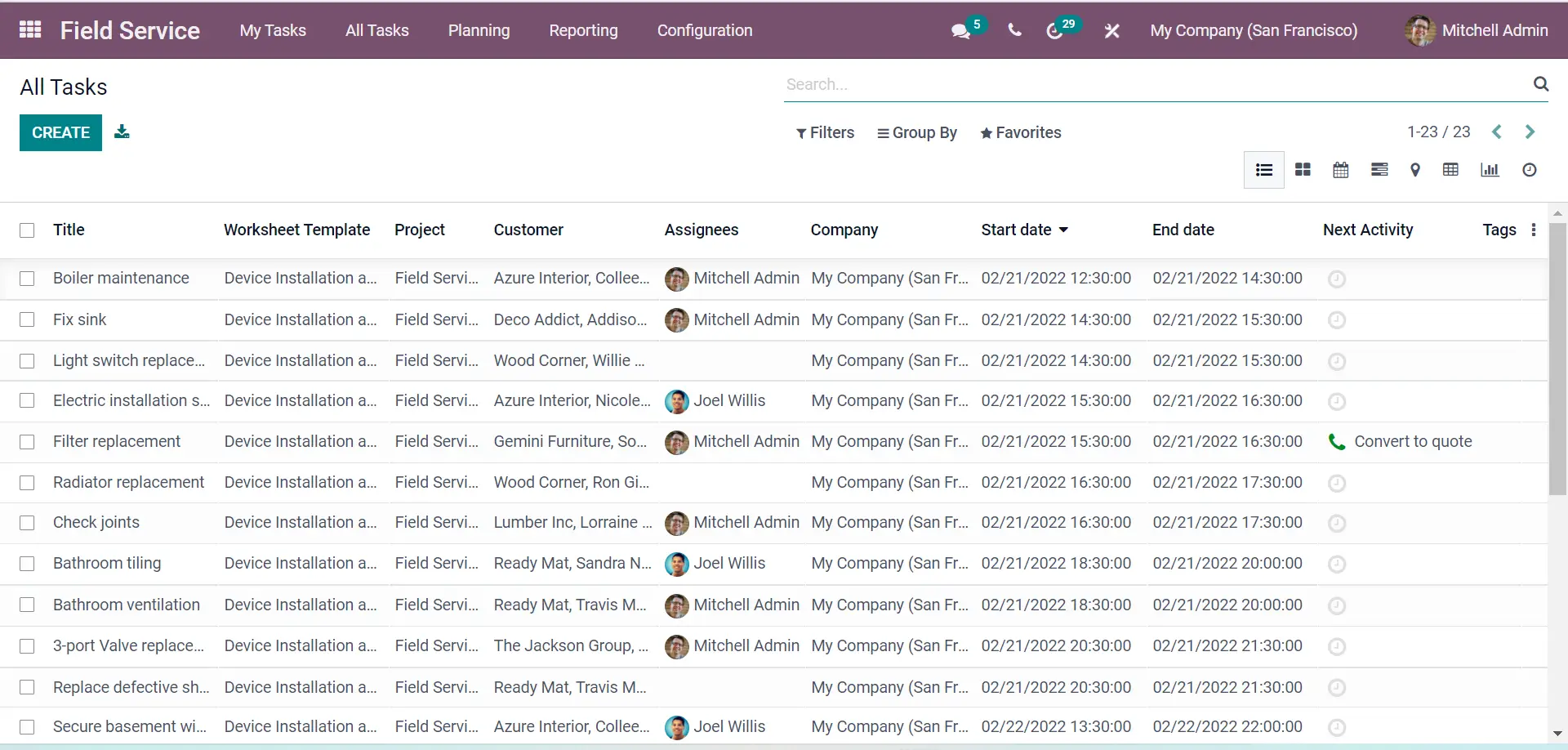The width and height of the screenshot is (1568, 750).
Task: Switch to graph view
Action: [1490, 170]
